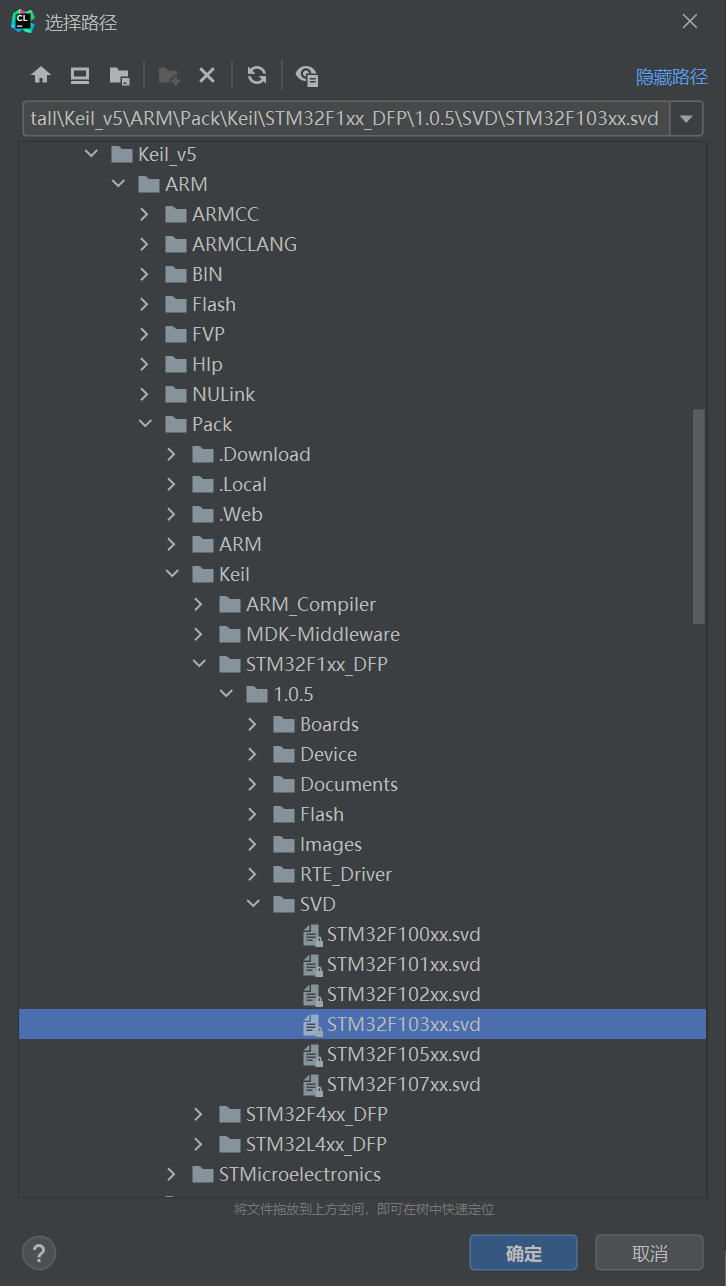Click the 确定 confirm button

pos(523,1253)
